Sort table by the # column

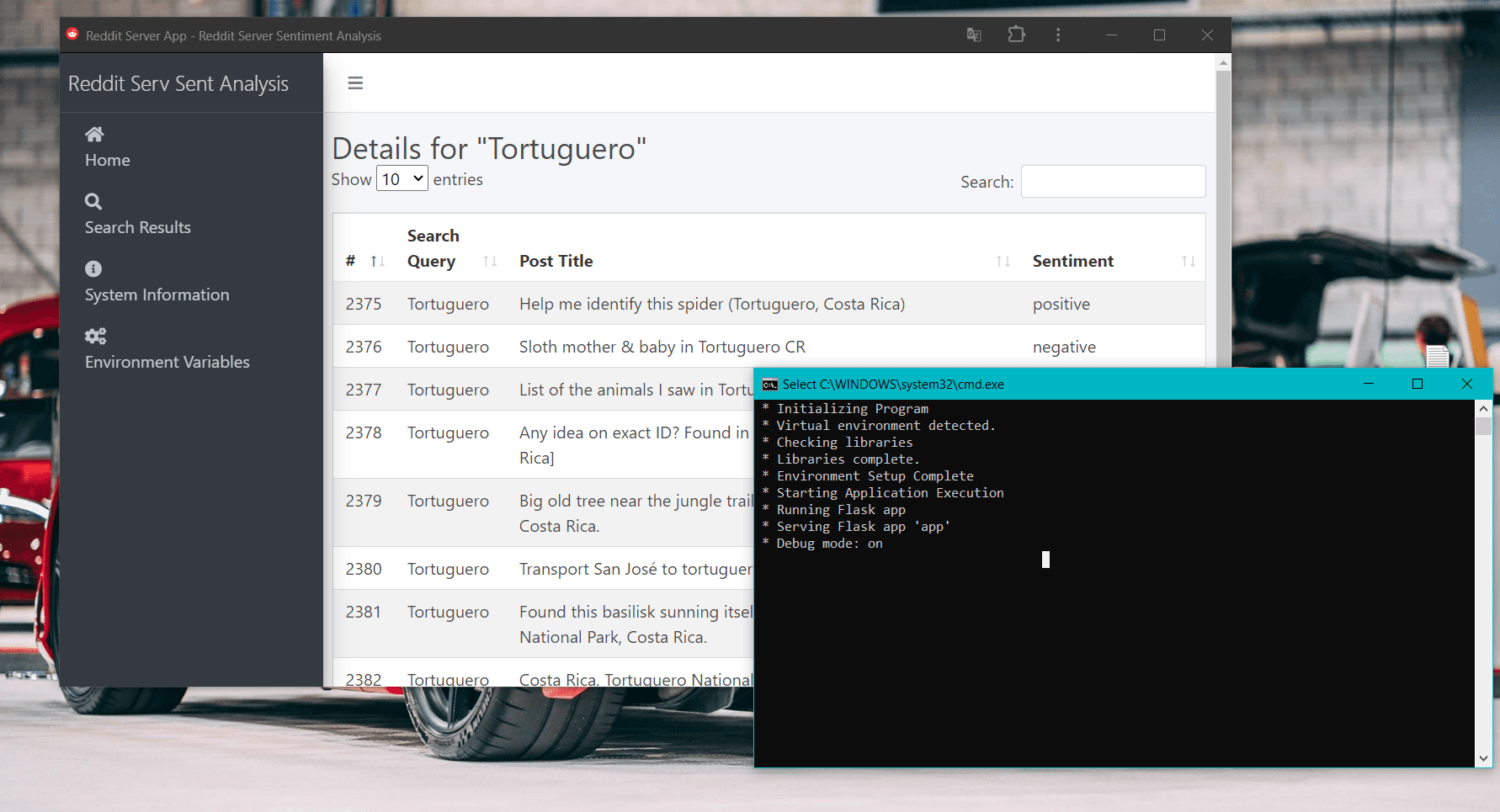(377, 262)
